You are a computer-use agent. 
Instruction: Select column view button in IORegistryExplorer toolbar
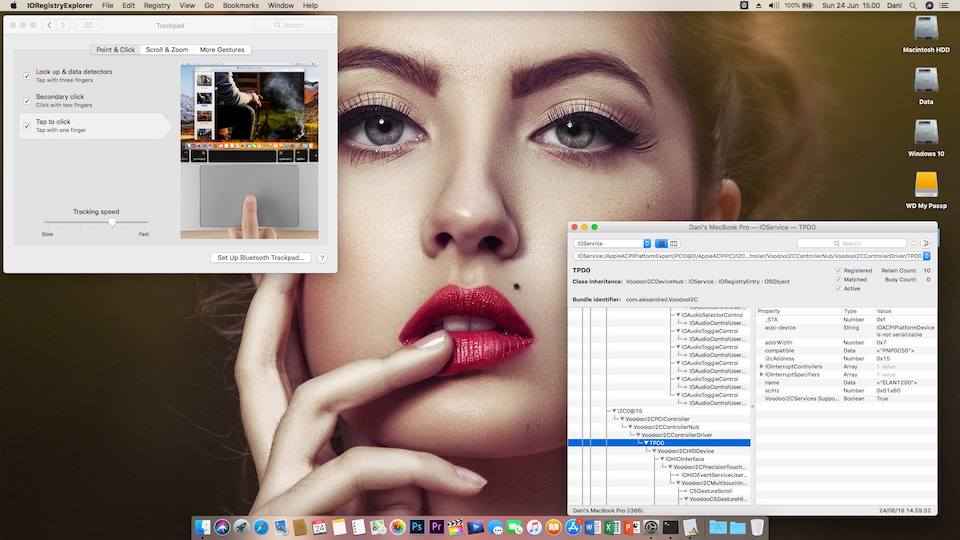[674, 244]
